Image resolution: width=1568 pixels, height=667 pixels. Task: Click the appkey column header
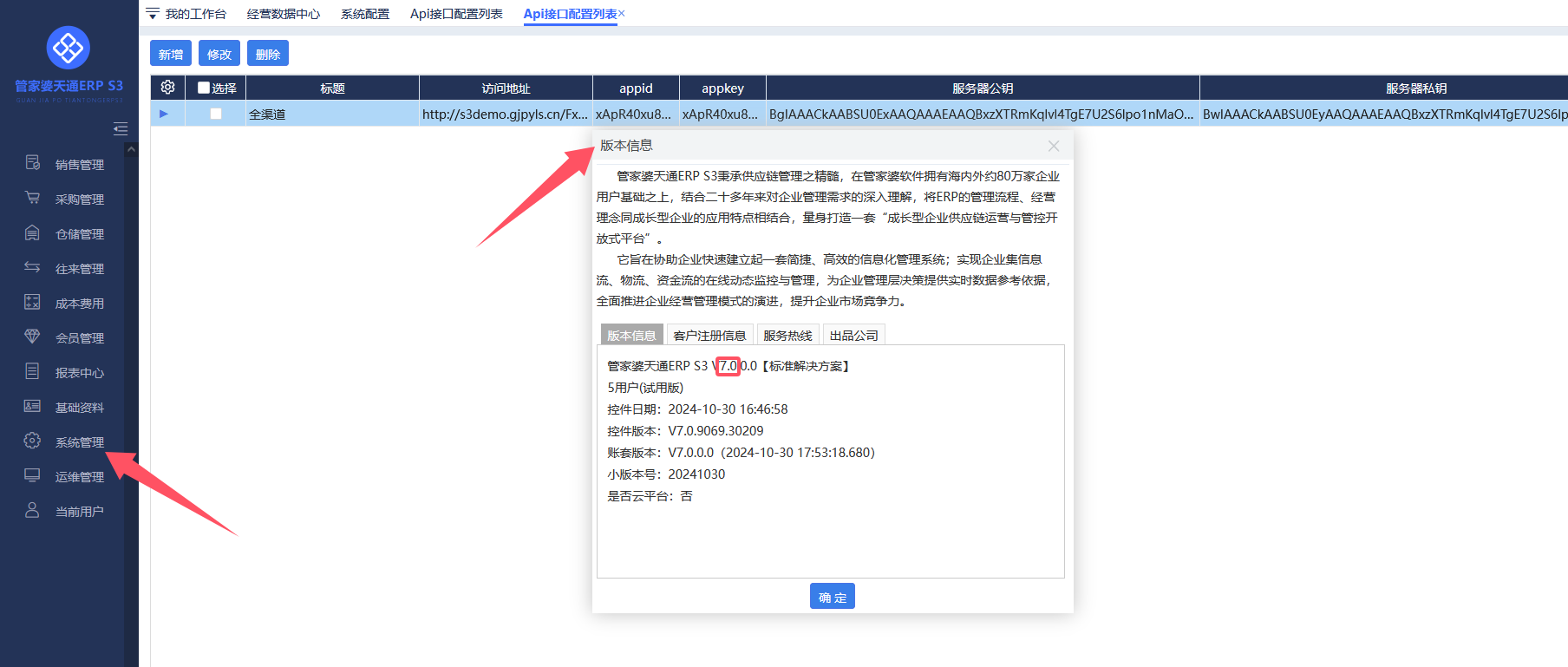(722, 88)
